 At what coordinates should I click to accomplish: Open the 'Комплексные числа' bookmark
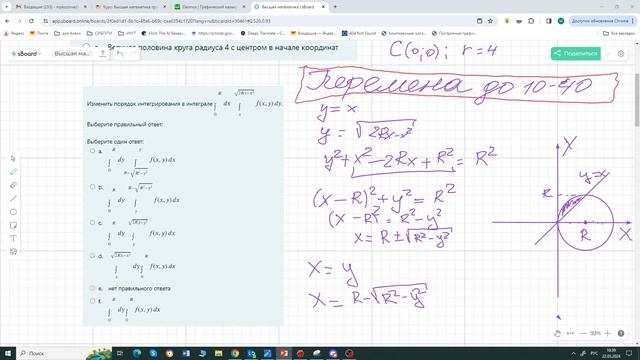404,33
